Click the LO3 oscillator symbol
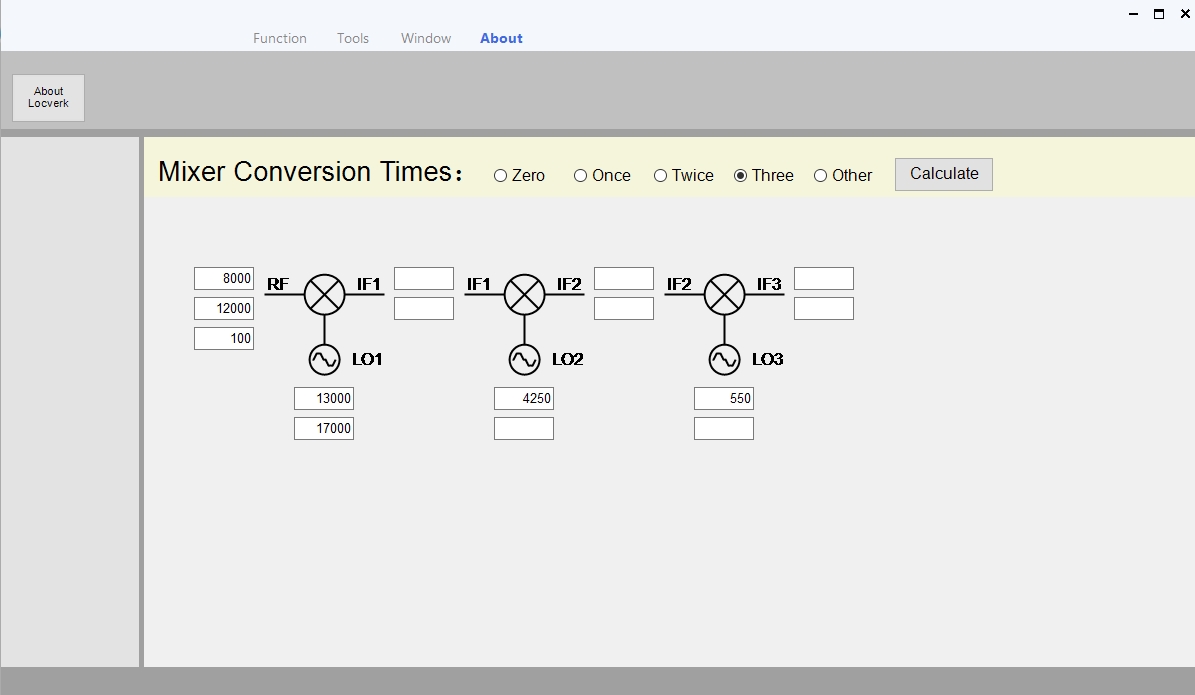This screenshot has height=695, width=1195. point(724,359)
